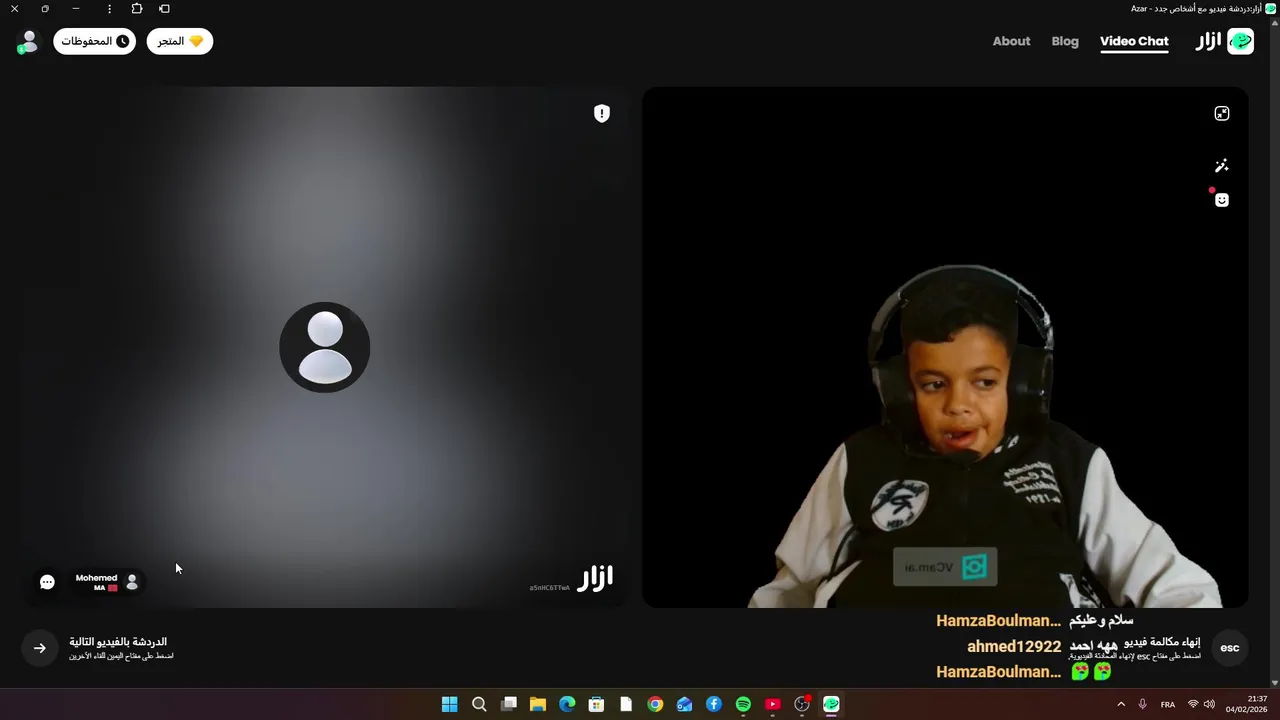Open the report shield icon on partner video

[602, 114]
